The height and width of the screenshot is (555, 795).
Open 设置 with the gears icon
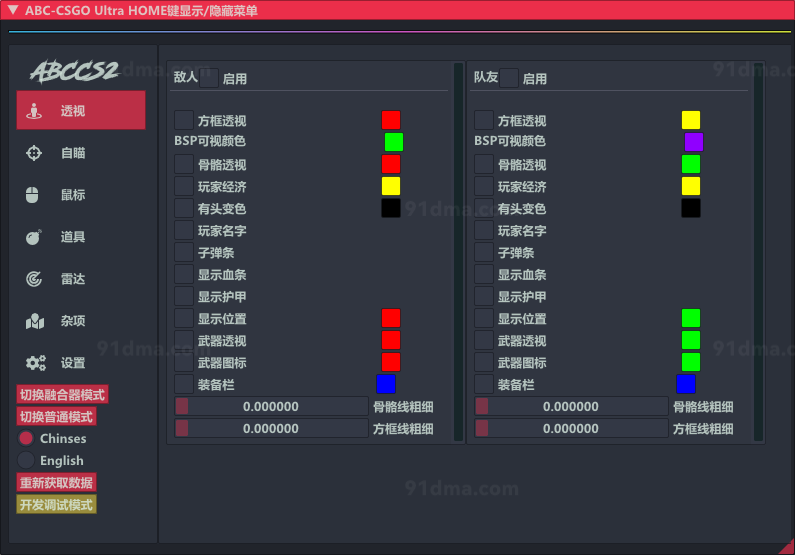[x=36, y=363]
